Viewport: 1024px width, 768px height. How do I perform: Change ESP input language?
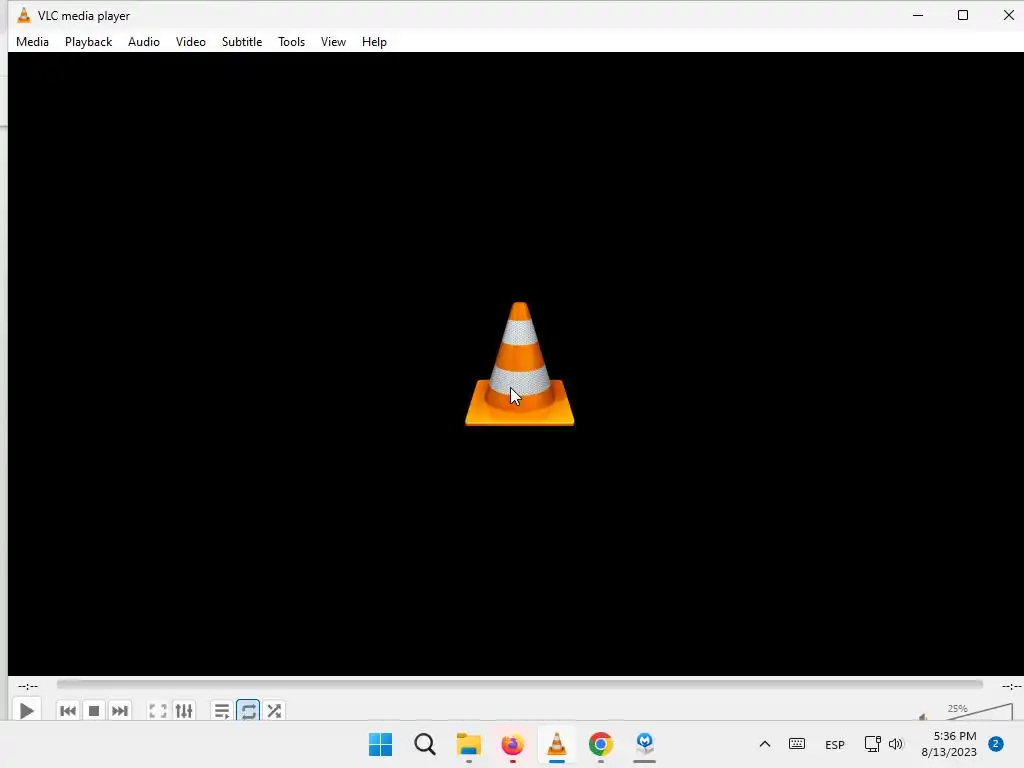835,744
